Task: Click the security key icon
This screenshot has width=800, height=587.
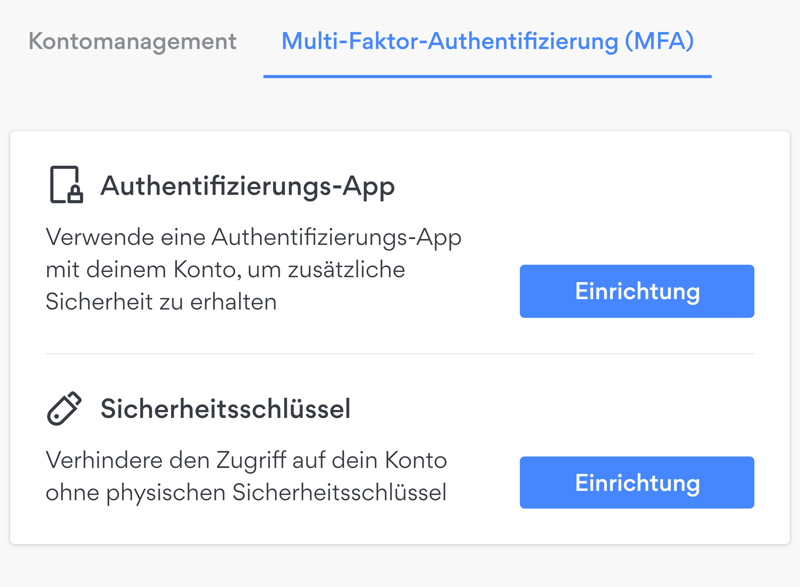Action: click(65, 408)
